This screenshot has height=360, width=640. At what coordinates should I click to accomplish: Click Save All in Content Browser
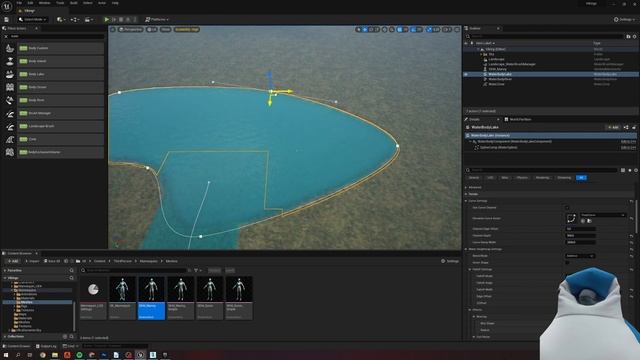coord(52,261)
